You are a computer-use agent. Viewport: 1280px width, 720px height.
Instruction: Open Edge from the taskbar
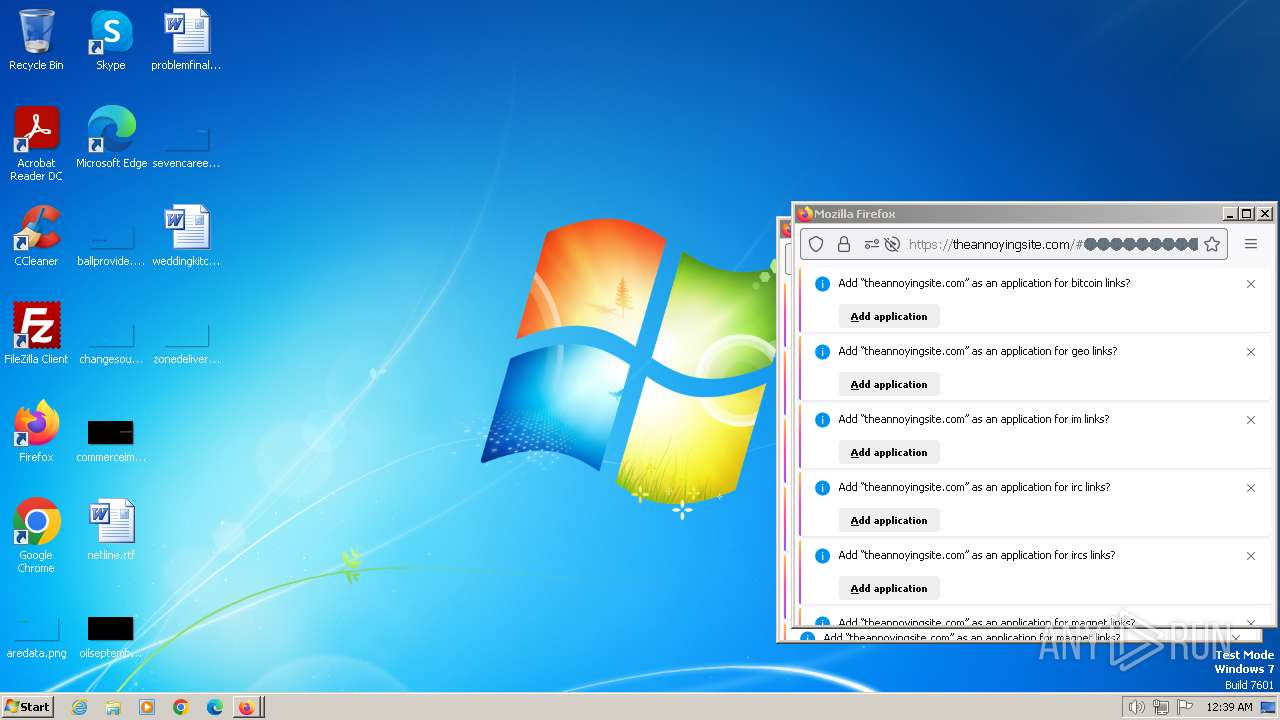tap(215, 707)
